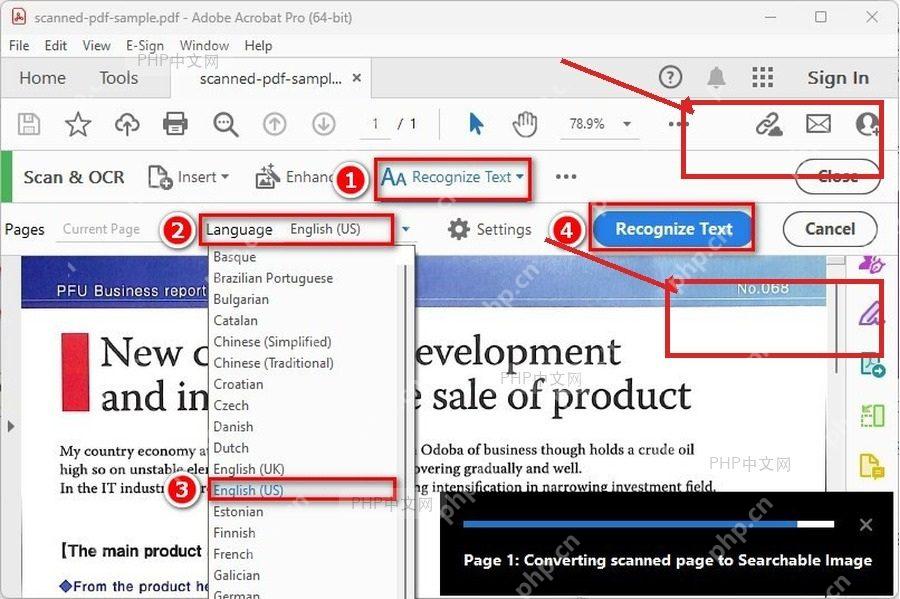The image size is (900, 599).
Task: Open the File menu
Action: [x=19, y=45]
